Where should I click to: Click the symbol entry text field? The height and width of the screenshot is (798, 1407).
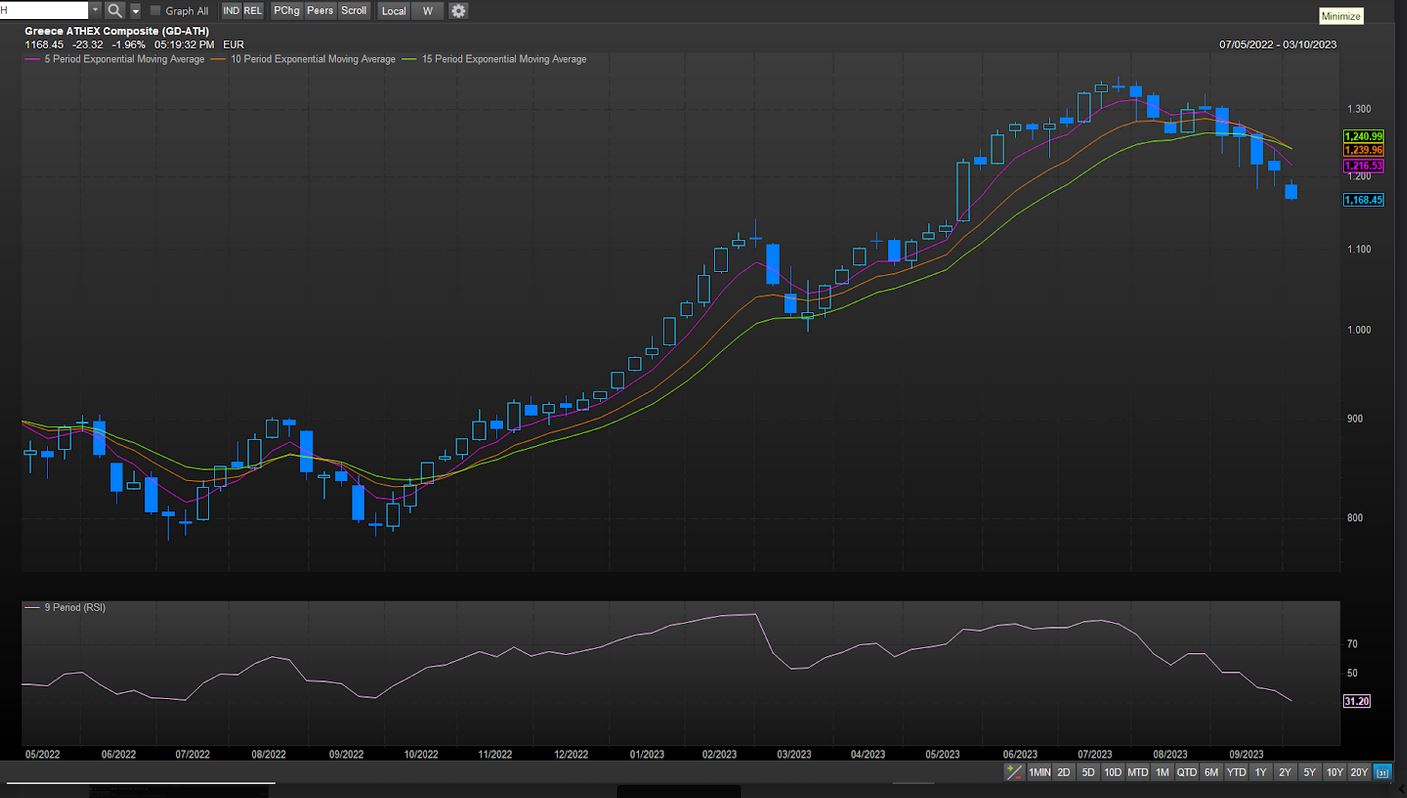pyautogui.click(x=45, y=11)
